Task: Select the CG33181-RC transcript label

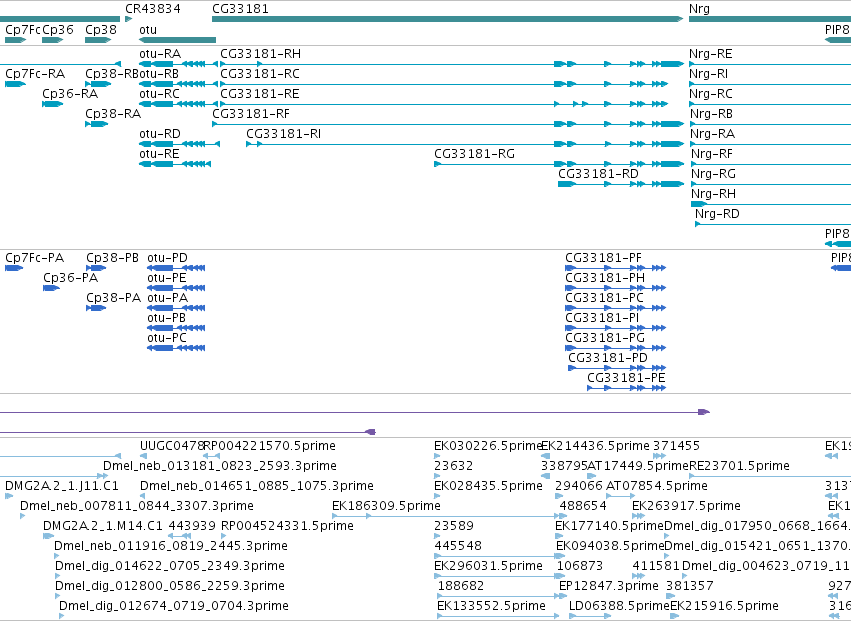Action: [x=260, y=74]
